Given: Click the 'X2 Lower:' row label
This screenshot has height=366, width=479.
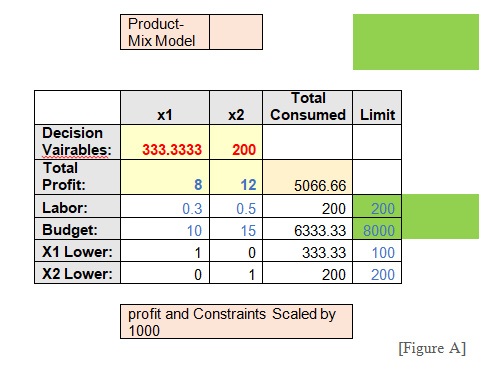Looking at the screenshot, I should coord(77,273).
